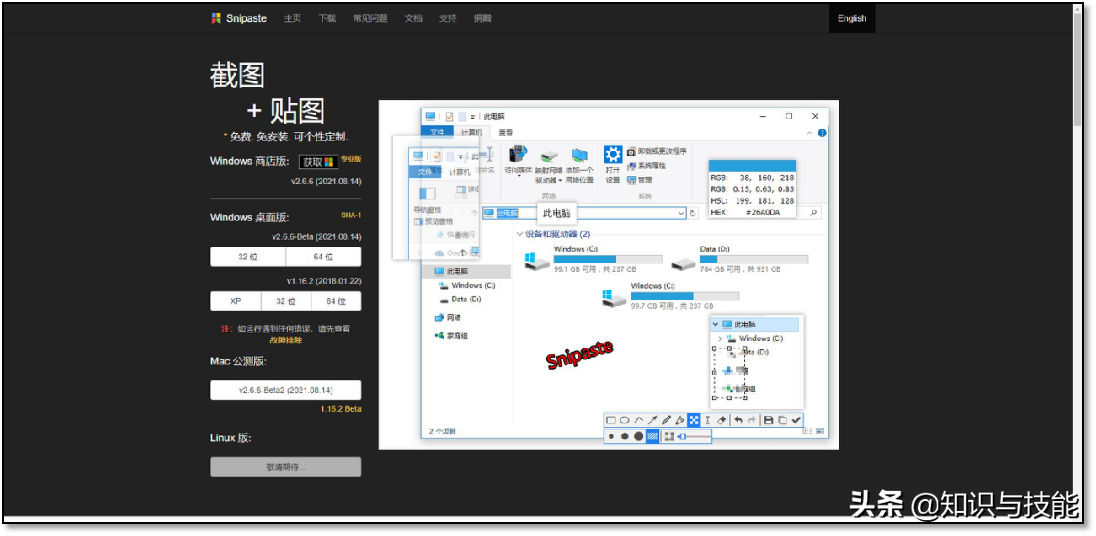
Task: Switch to the 计算机 ribbon tab
Action: (x=471, y=132)
